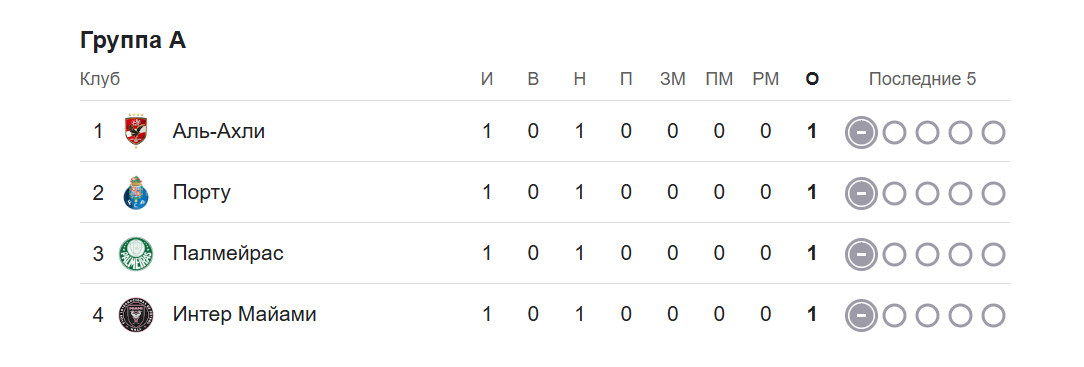Click the bold О points column header

click(812, 79)
